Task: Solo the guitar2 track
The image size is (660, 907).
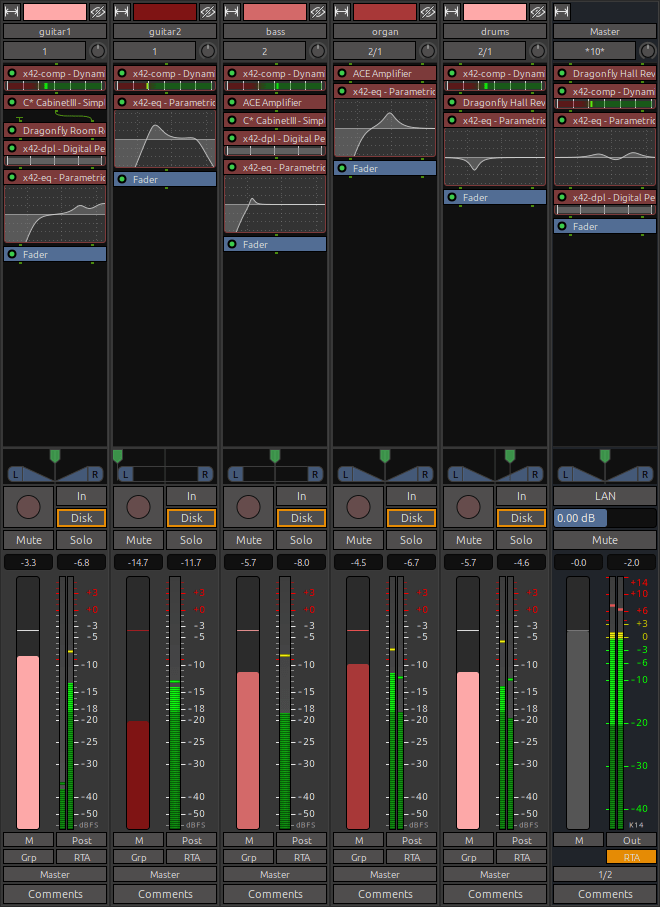Action: pyautogui.click(x=192, y=540)
